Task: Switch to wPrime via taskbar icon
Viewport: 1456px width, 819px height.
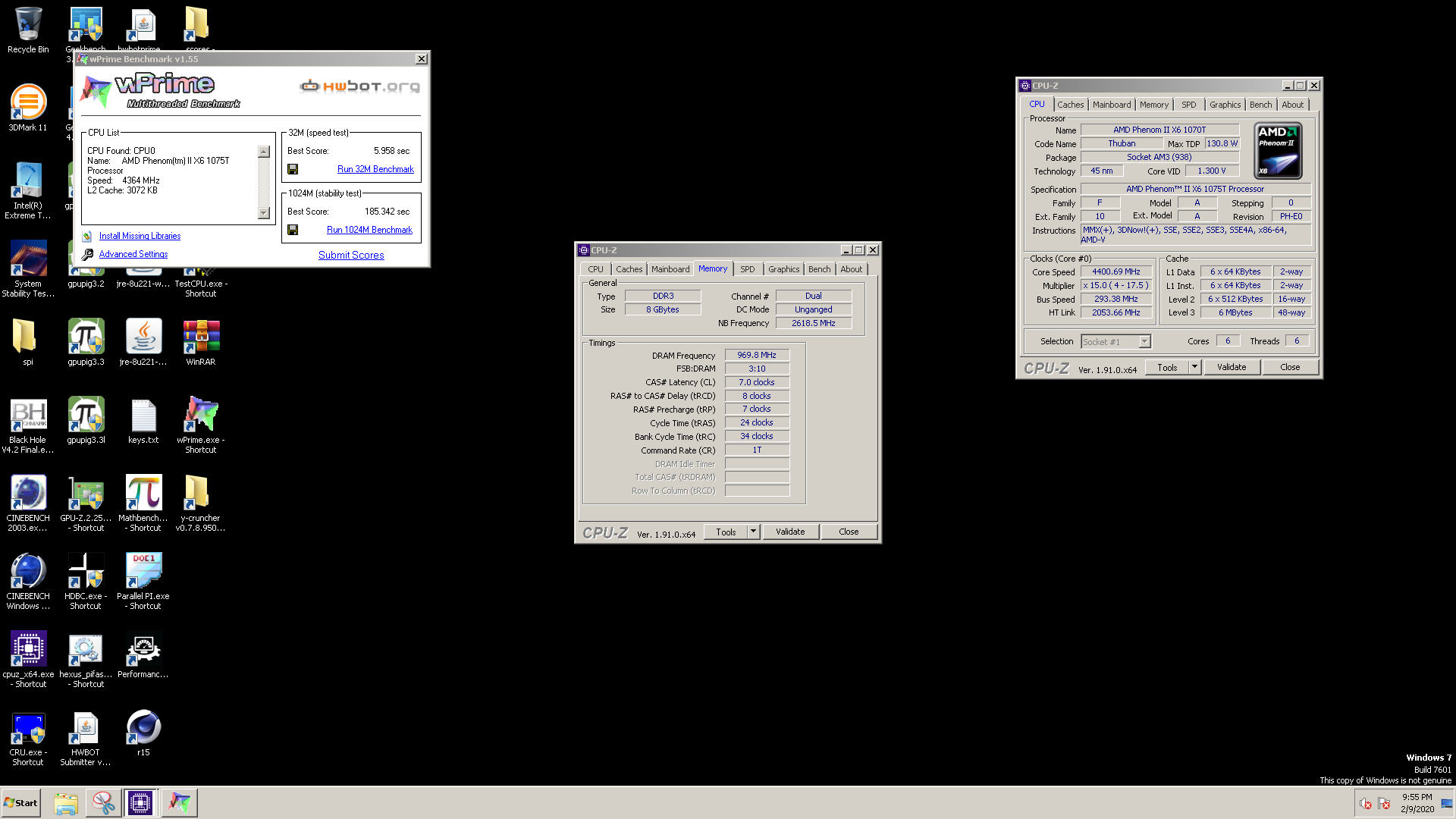Action: pos(179,803)
